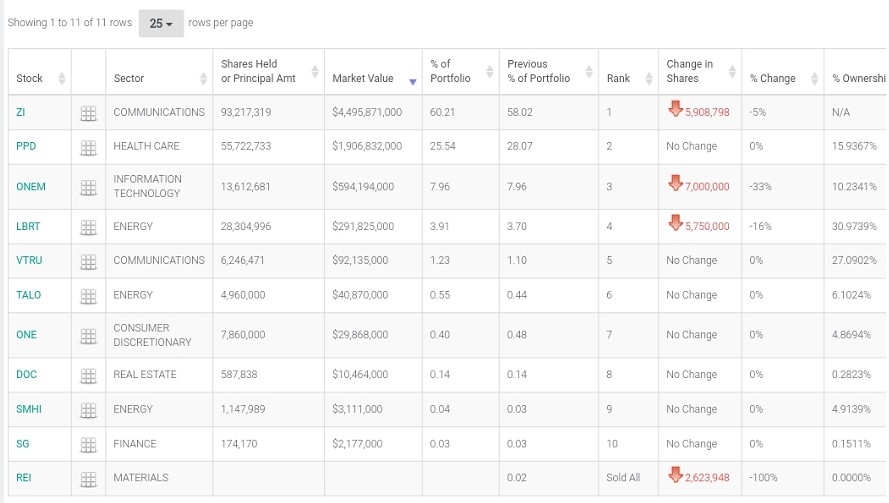Open the ZI stock link
This screenshot has height=503, width=889.
tap(21, 112)
